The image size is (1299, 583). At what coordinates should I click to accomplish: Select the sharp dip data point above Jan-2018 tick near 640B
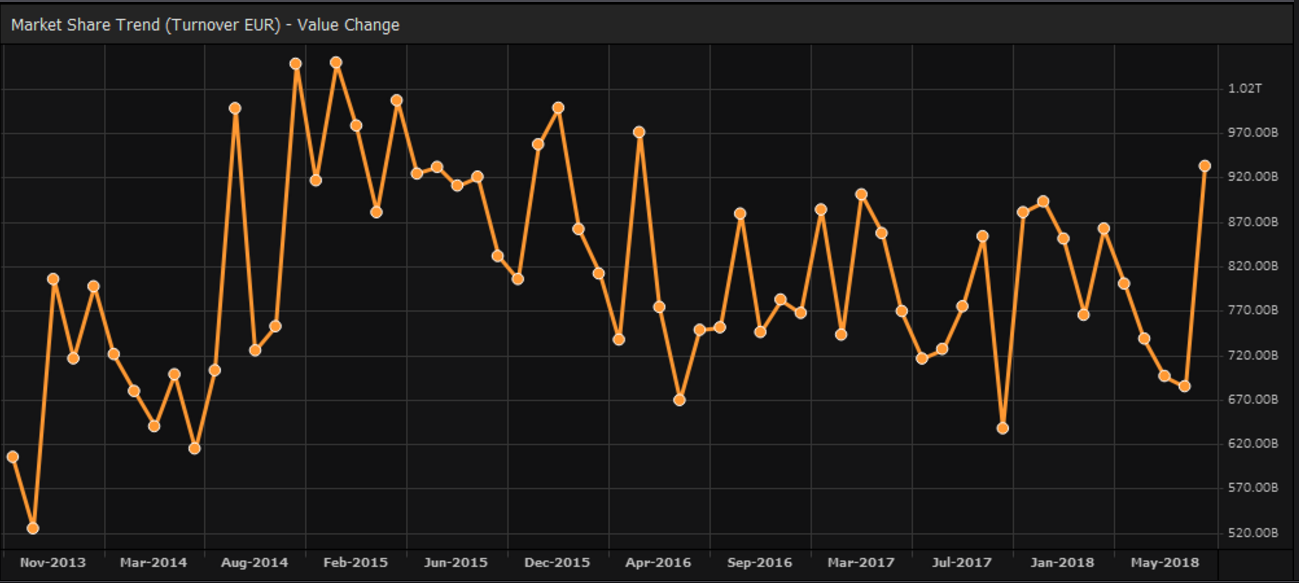pyautogui.click(x=1003, y=428)
